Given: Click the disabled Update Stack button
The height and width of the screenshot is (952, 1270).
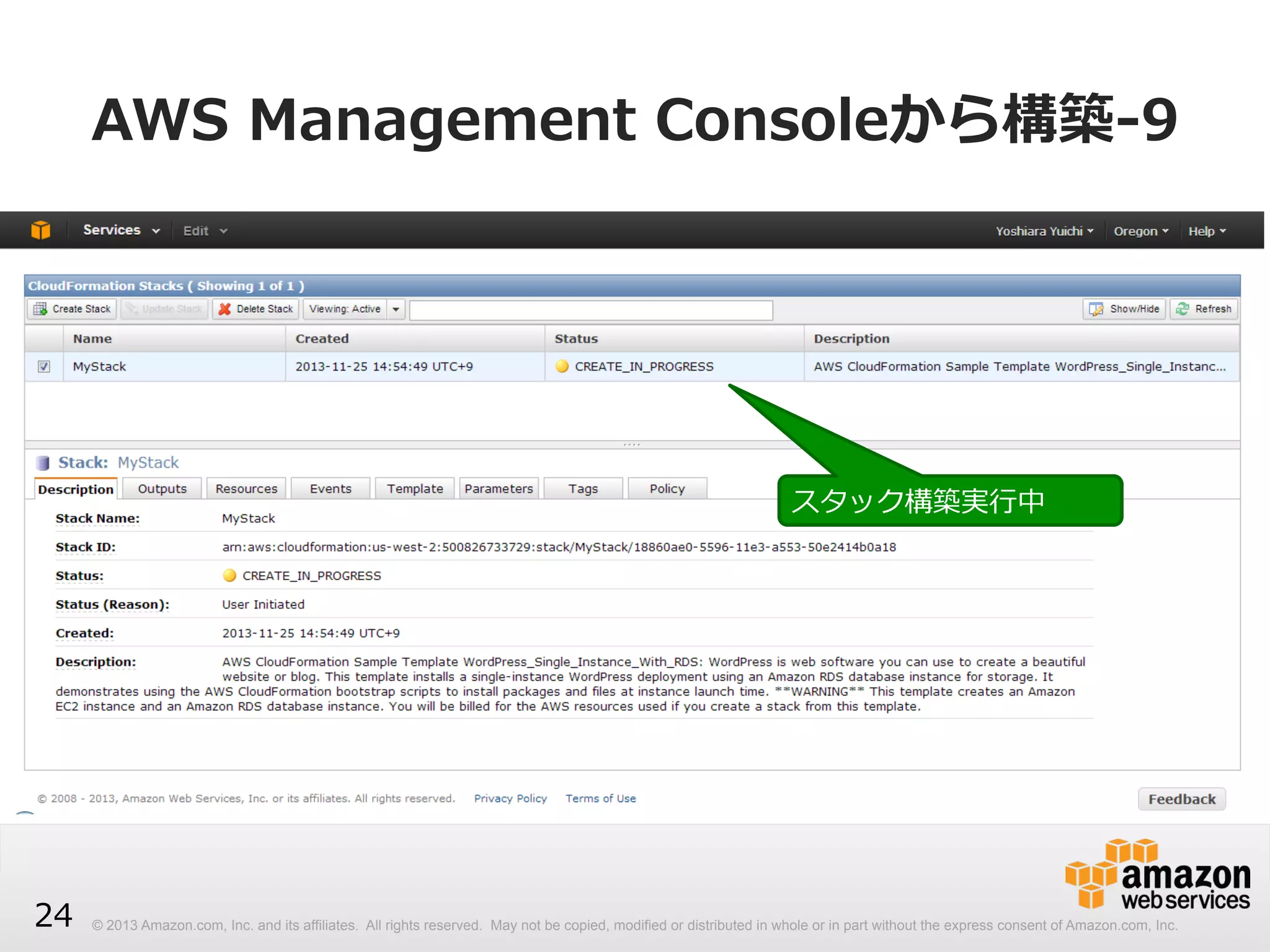Looking at the screenshot, I should point(164,309).
